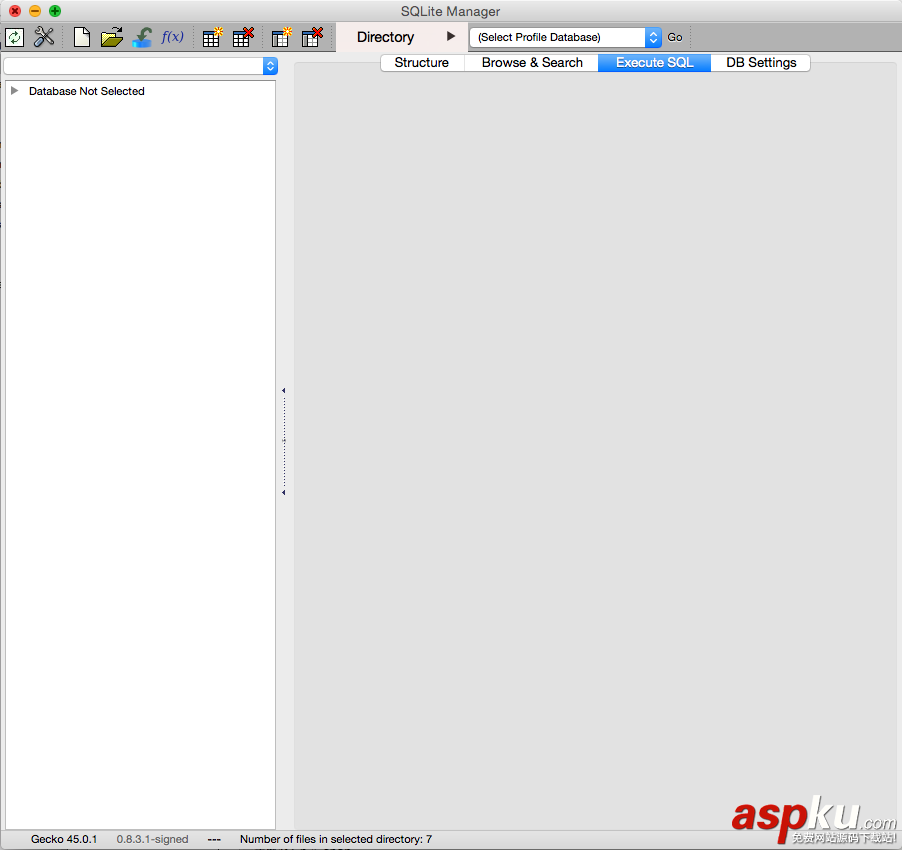Drop a table using the red X icon
Screen dimensions: 902x850
point(242,37)
